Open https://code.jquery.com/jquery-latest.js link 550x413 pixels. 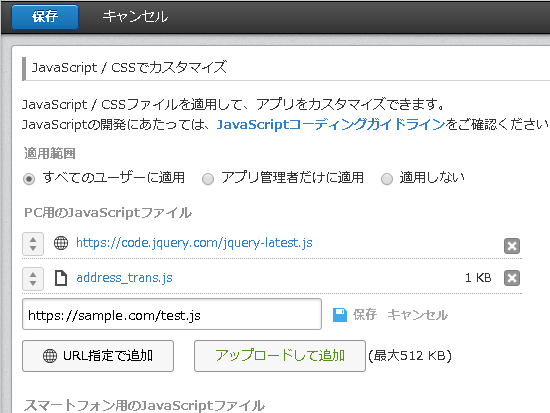click(x=194, y=243)
